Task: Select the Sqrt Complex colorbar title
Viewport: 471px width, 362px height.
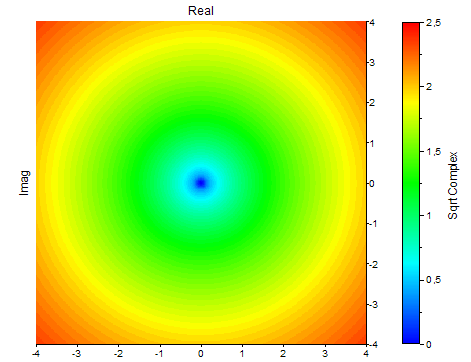Action: pos(452,186)
